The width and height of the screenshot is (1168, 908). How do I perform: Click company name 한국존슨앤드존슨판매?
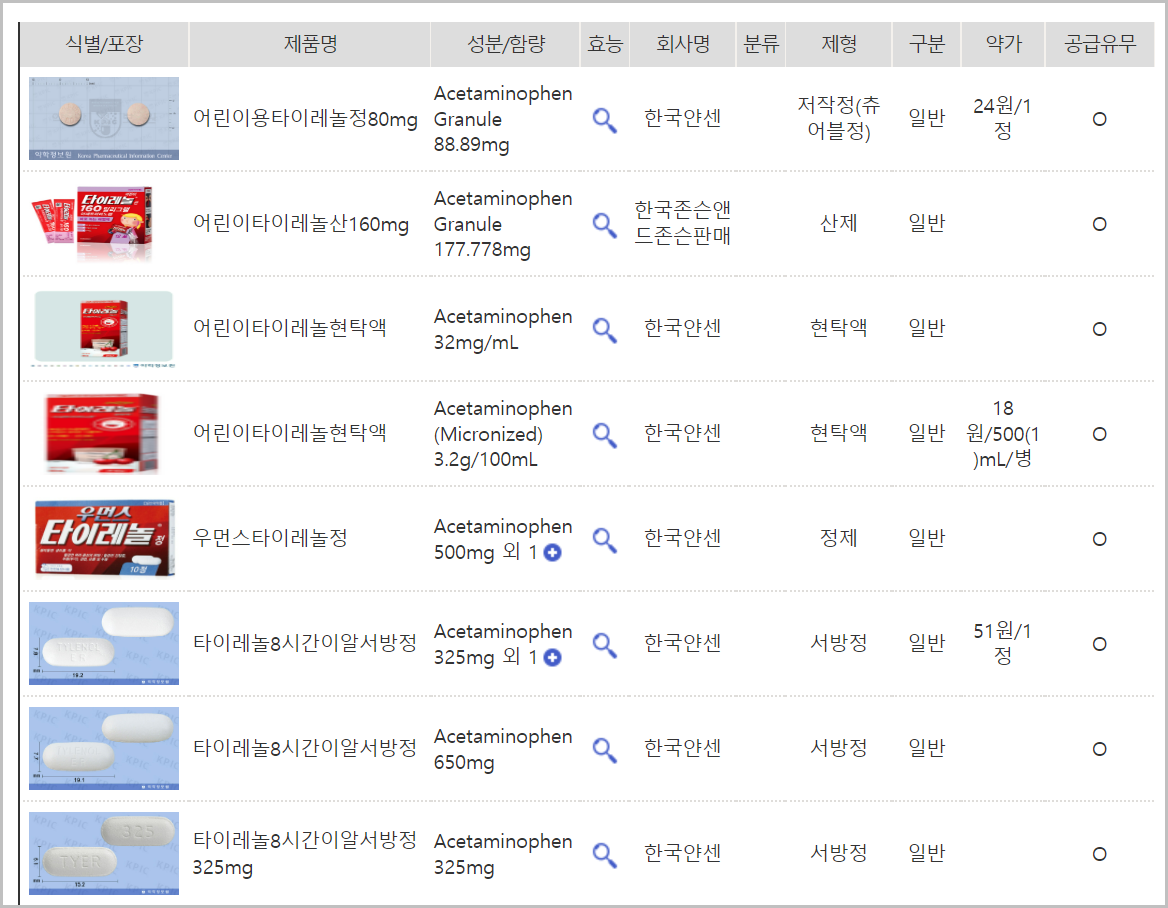(682, 223)
